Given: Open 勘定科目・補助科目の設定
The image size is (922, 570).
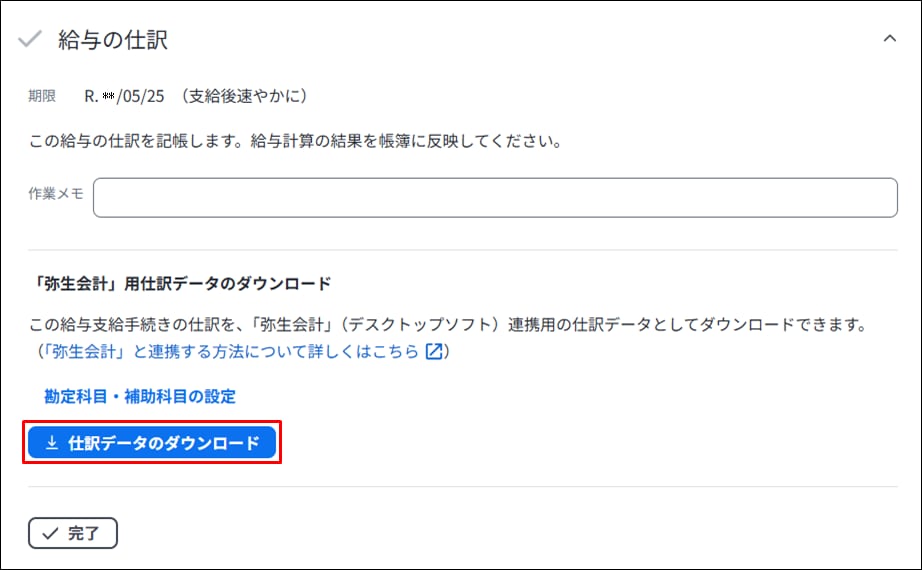Looking at the screenshot, I should 140,396.
